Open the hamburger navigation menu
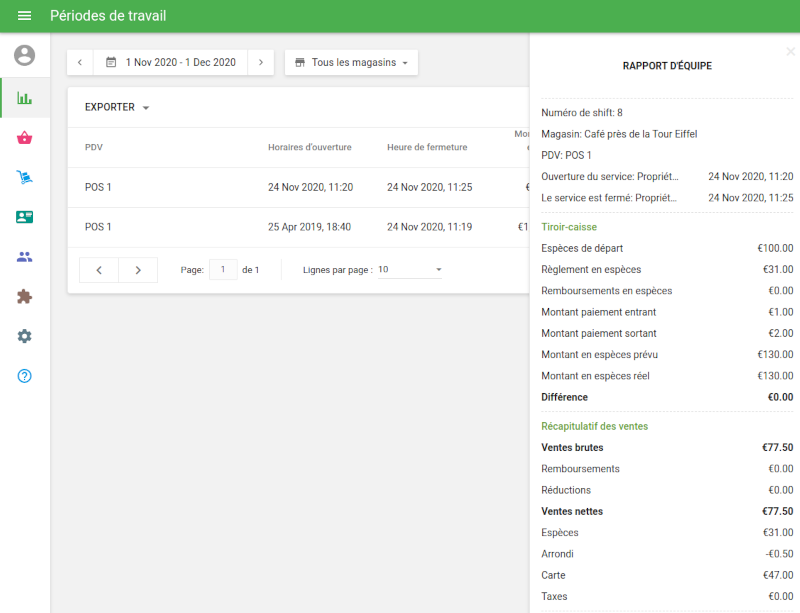Viewport: 800px width, 613px height. tap(25, 16)
